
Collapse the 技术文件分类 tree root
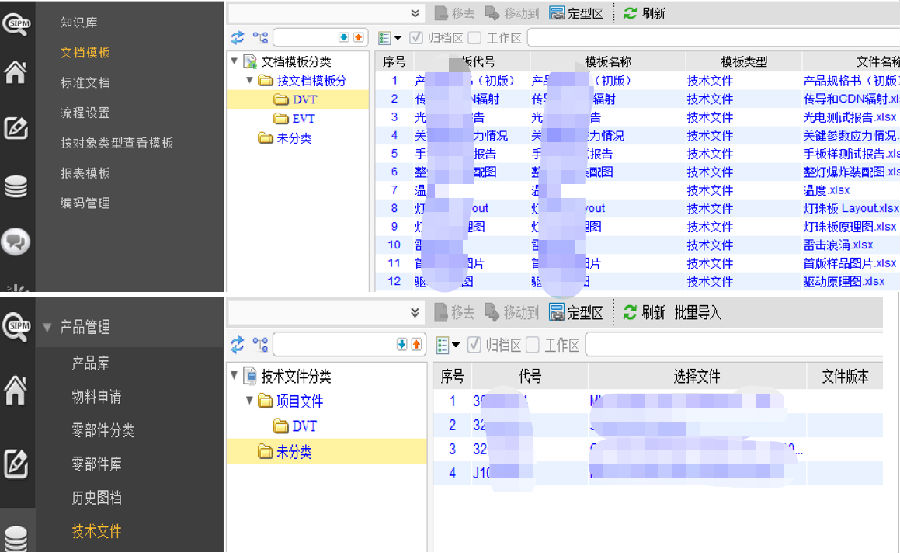pyautogui.click(x=234, y=376)
